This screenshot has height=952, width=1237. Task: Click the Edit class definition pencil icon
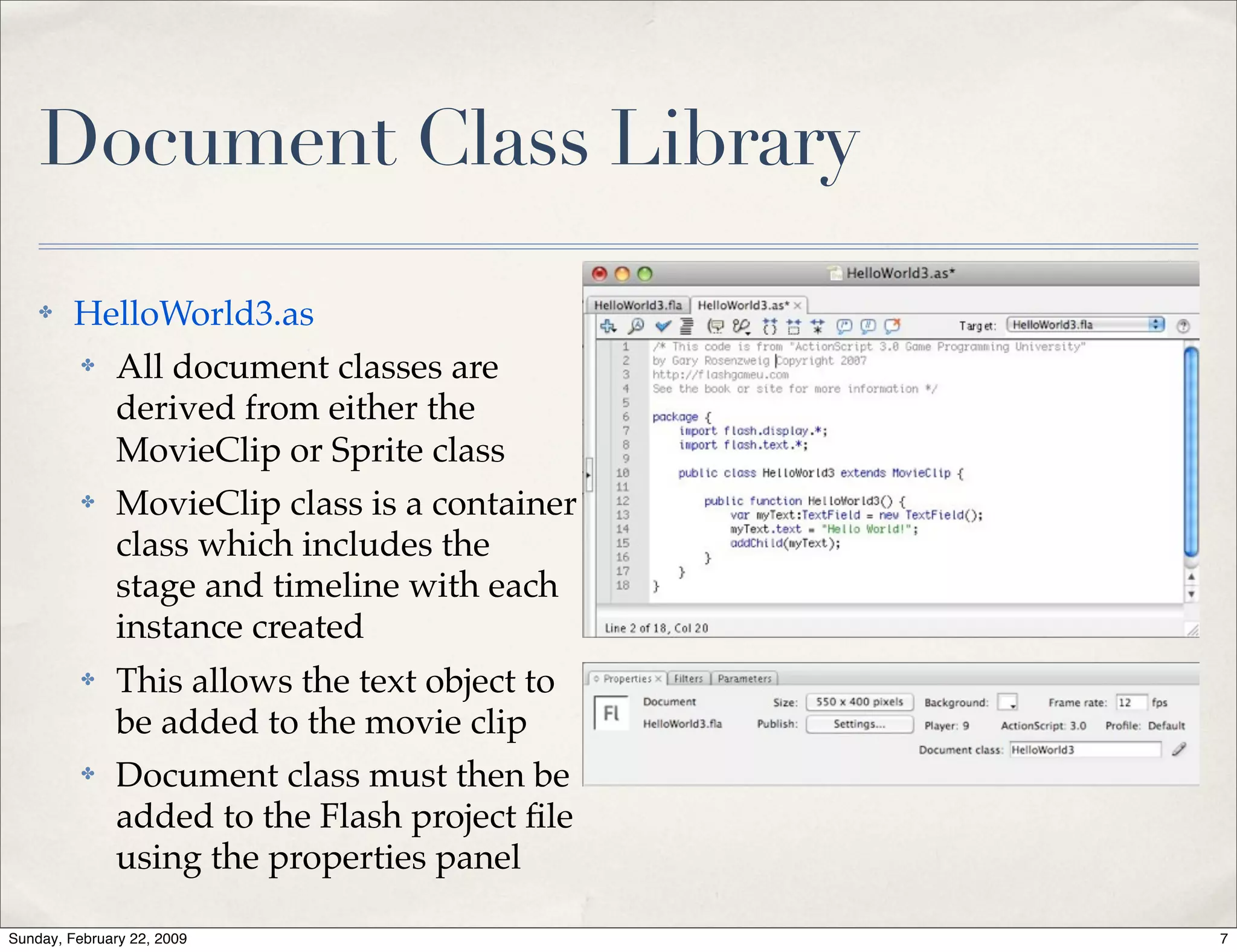[x=1178, y=750]
